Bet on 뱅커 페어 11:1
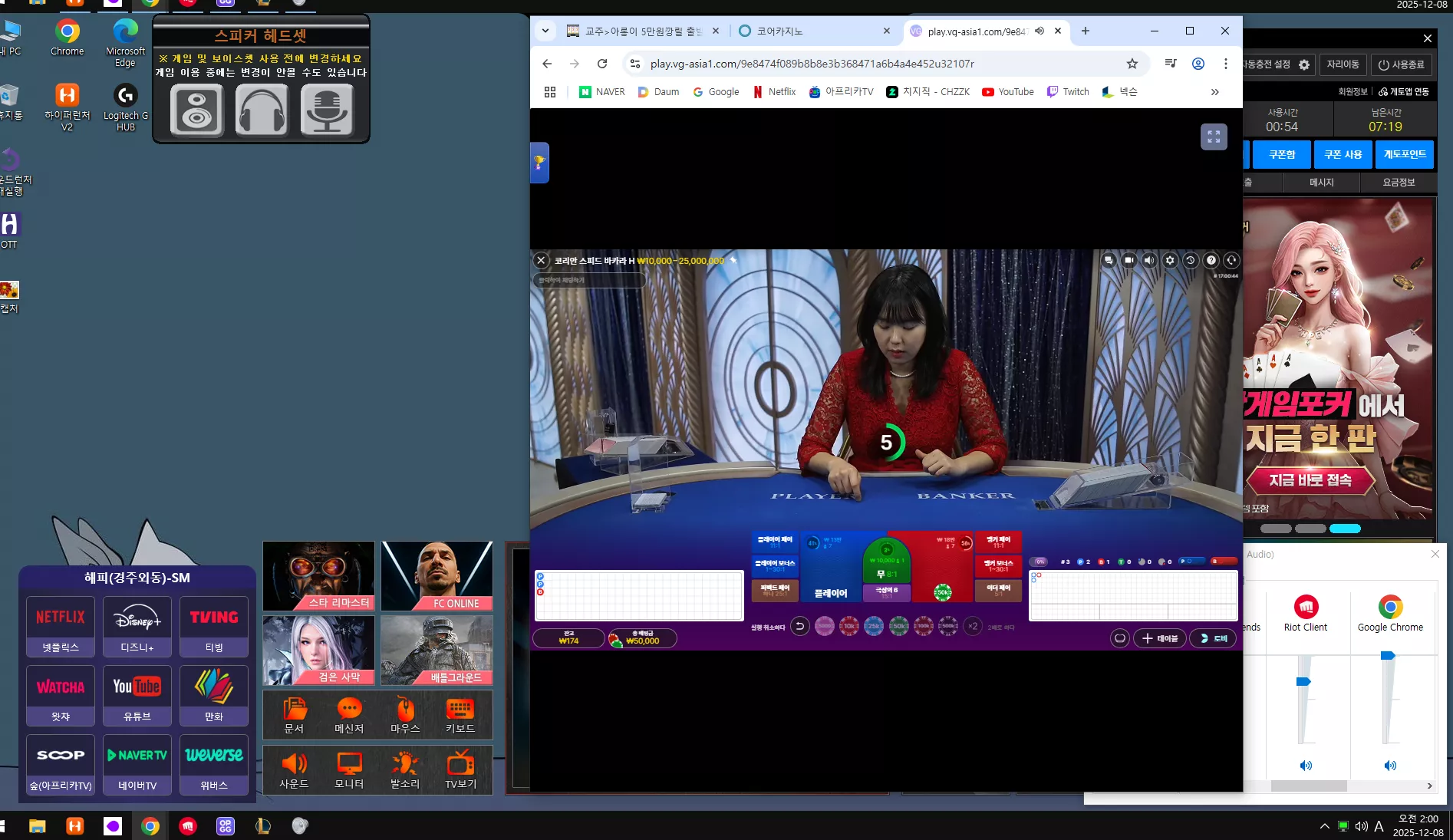The height and width of the screenshot is (840, 1453). [998, 542]
